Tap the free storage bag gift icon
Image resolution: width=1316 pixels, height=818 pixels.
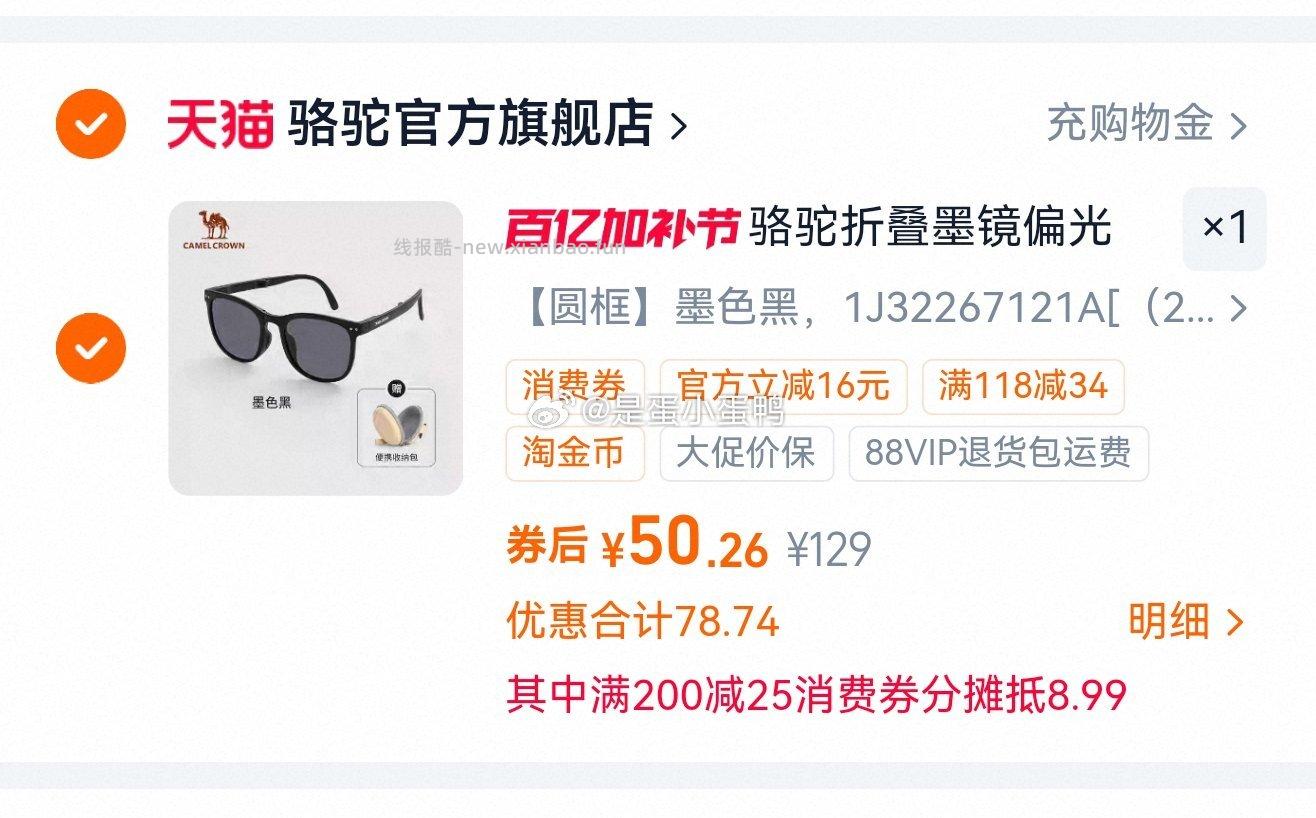[x=398, y=427]
